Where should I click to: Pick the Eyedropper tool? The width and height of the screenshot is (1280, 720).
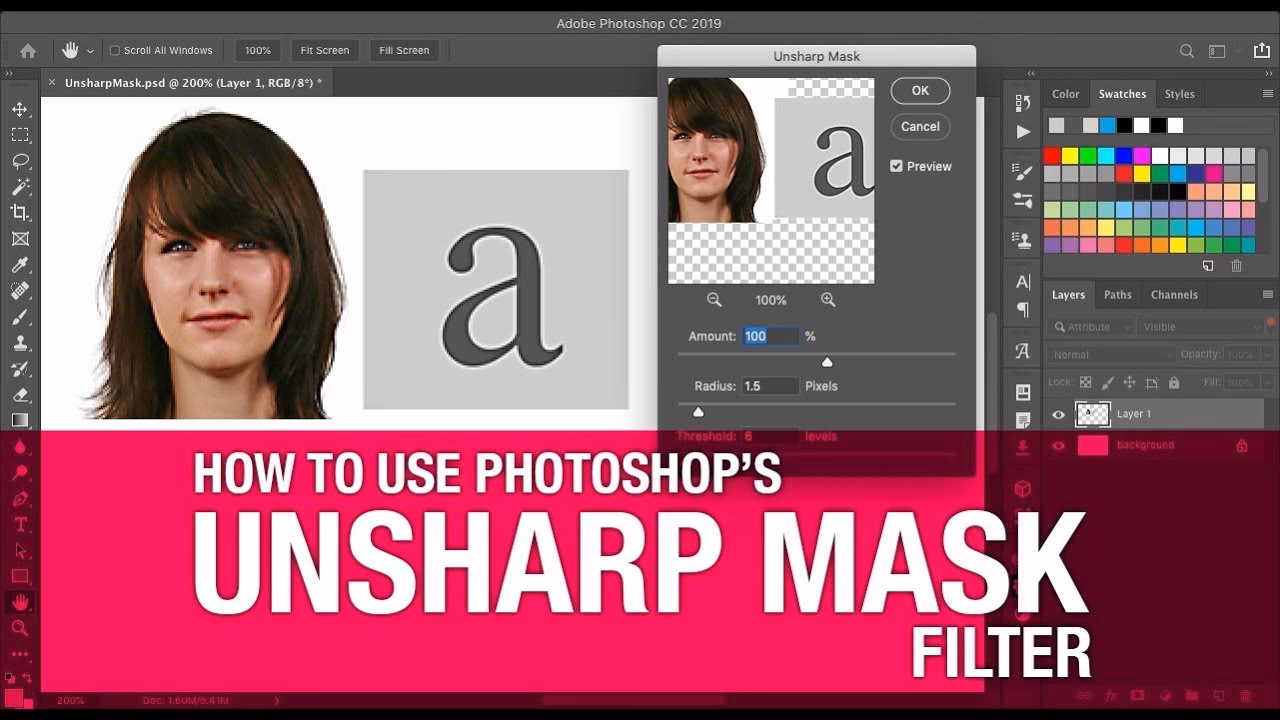click(x=20, y=264)
